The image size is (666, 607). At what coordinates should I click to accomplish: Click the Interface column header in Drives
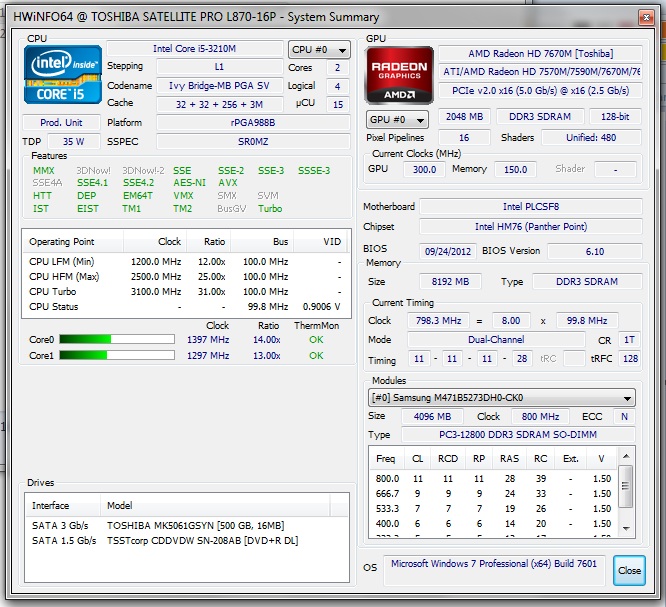point(63,505)
